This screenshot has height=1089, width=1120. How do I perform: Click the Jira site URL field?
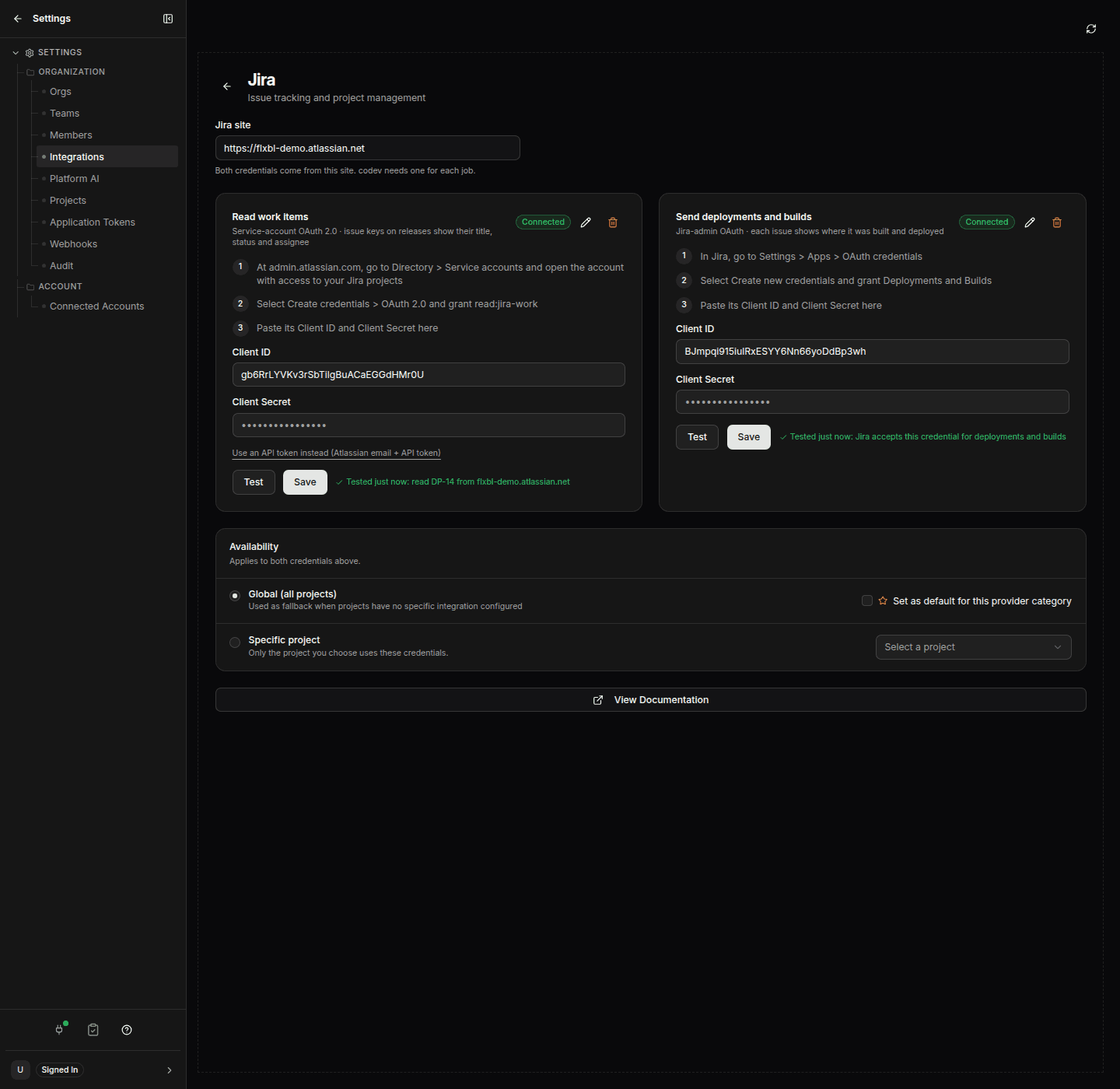point(367,148)
